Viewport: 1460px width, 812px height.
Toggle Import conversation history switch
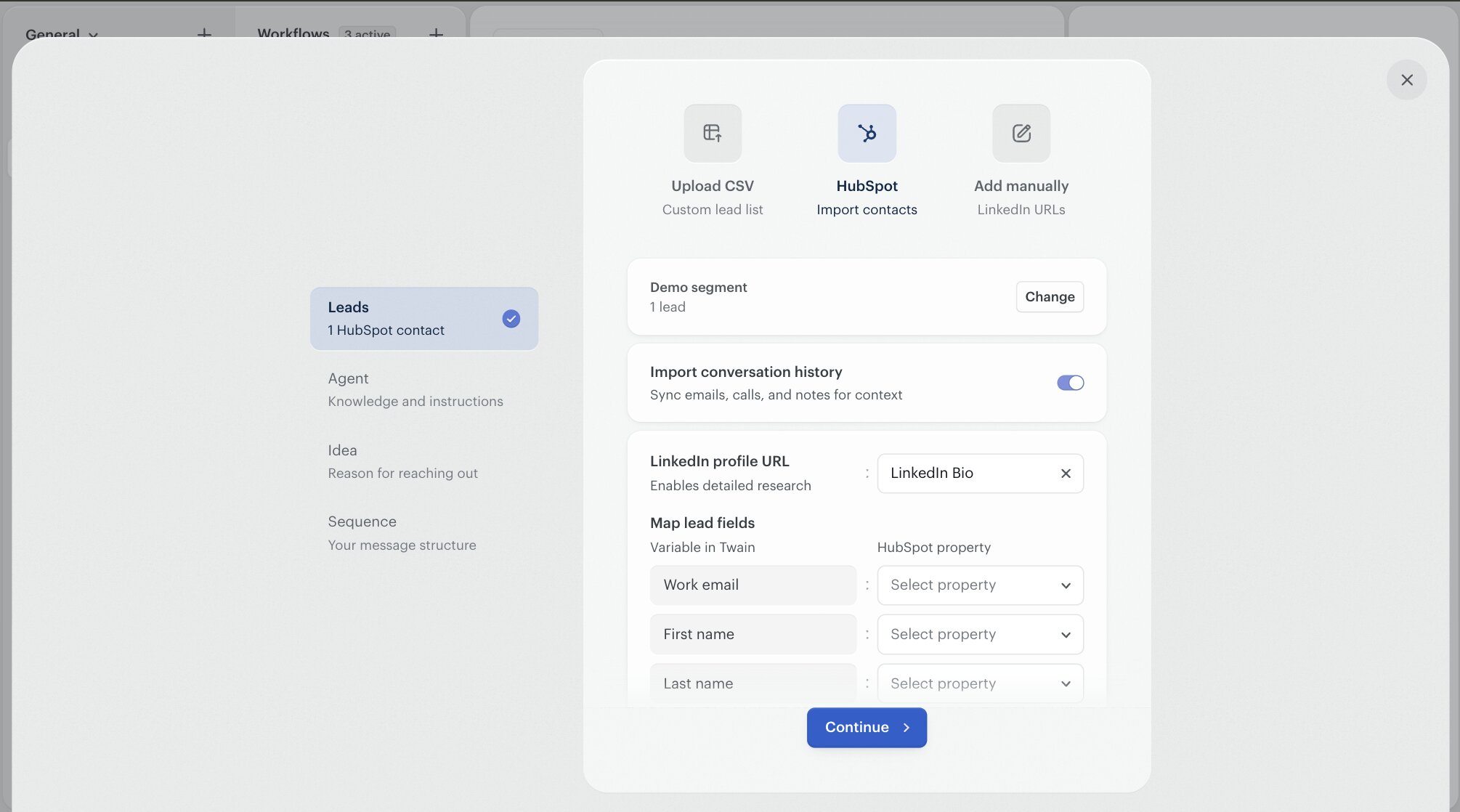(x=1070, y=383)
